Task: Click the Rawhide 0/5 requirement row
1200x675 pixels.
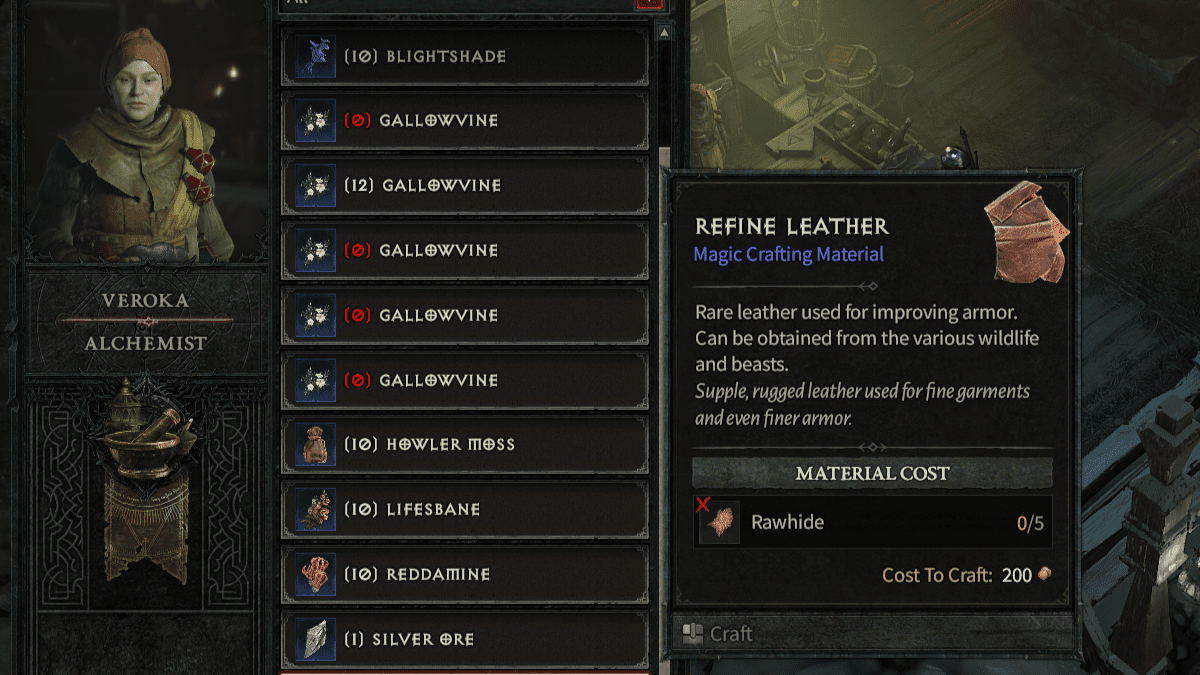Action: pos(872,522)
